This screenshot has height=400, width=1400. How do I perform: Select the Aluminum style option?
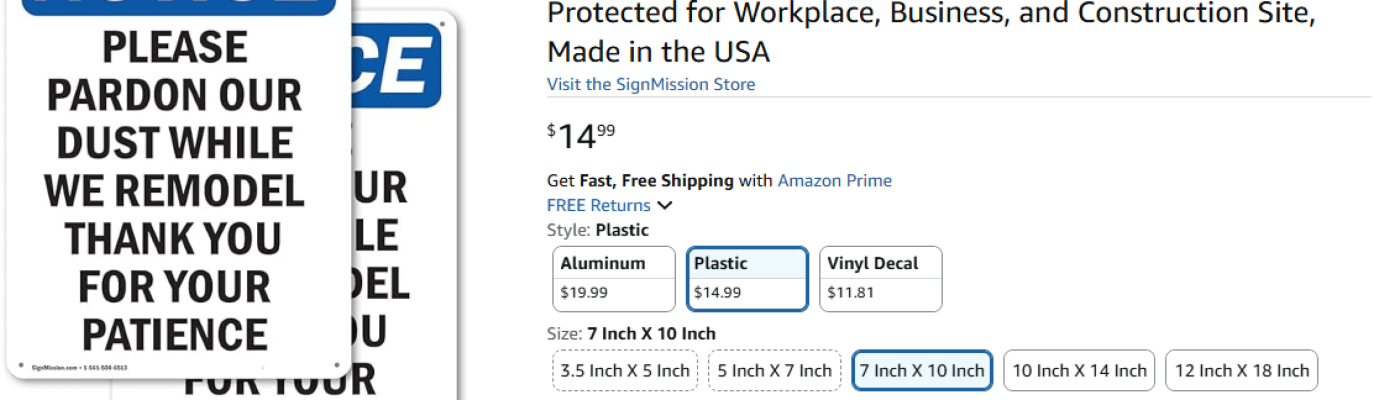[x=614, y=279]
